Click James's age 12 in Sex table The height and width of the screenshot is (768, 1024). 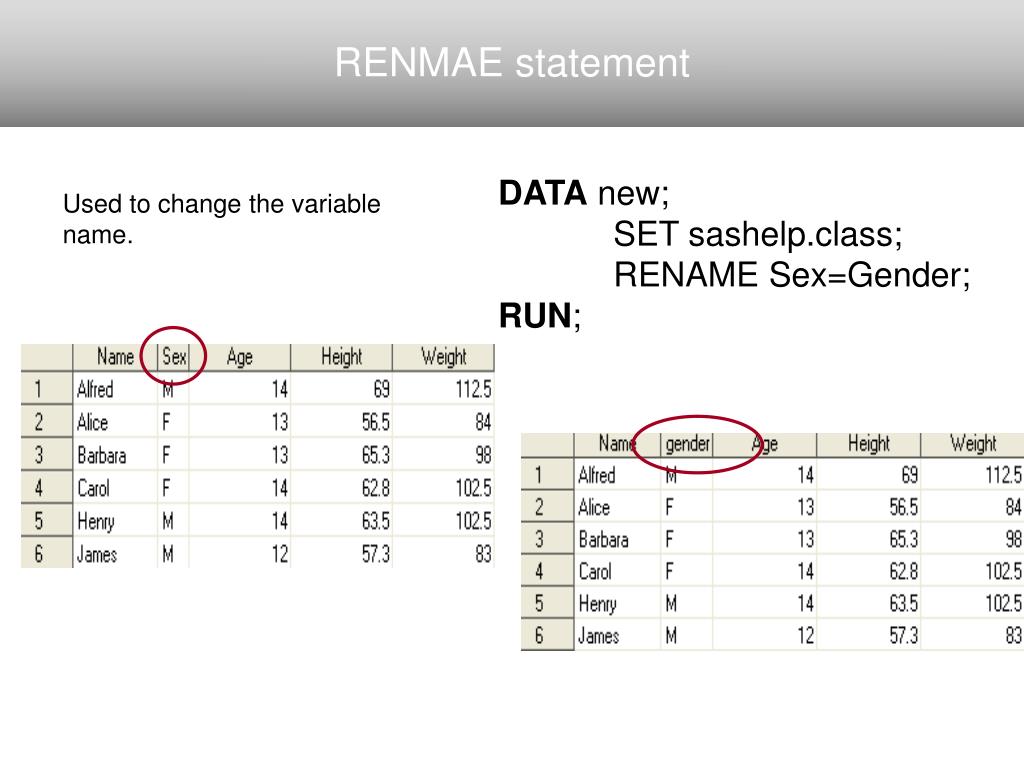[x=280, y=554]
